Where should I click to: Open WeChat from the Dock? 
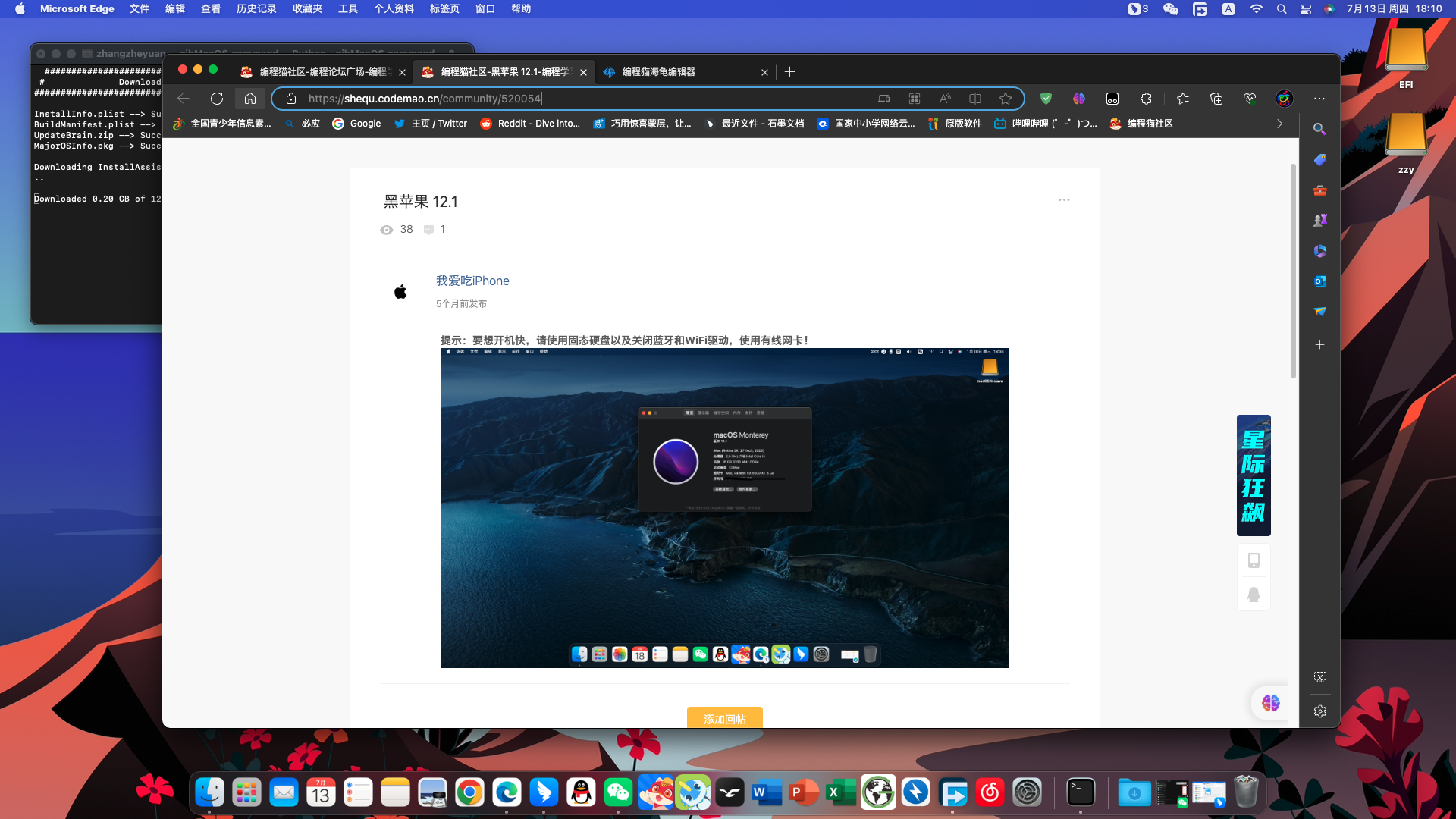(x=619, y=793)
